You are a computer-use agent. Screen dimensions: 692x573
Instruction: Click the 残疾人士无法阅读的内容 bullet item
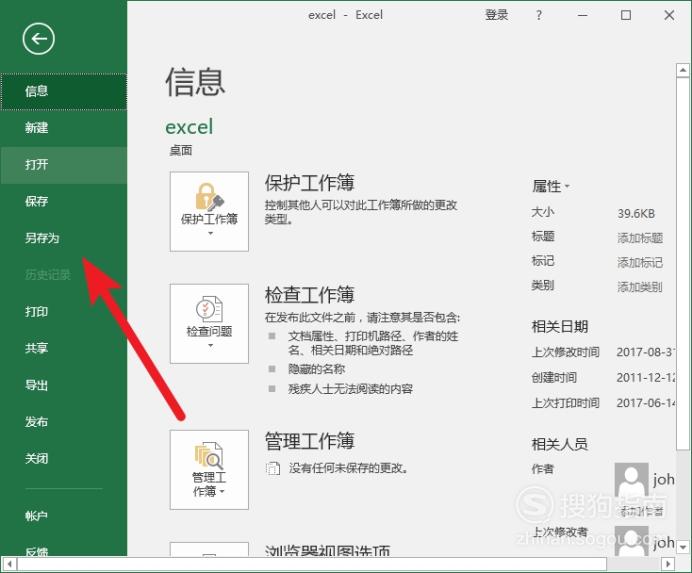click(350, 389)
